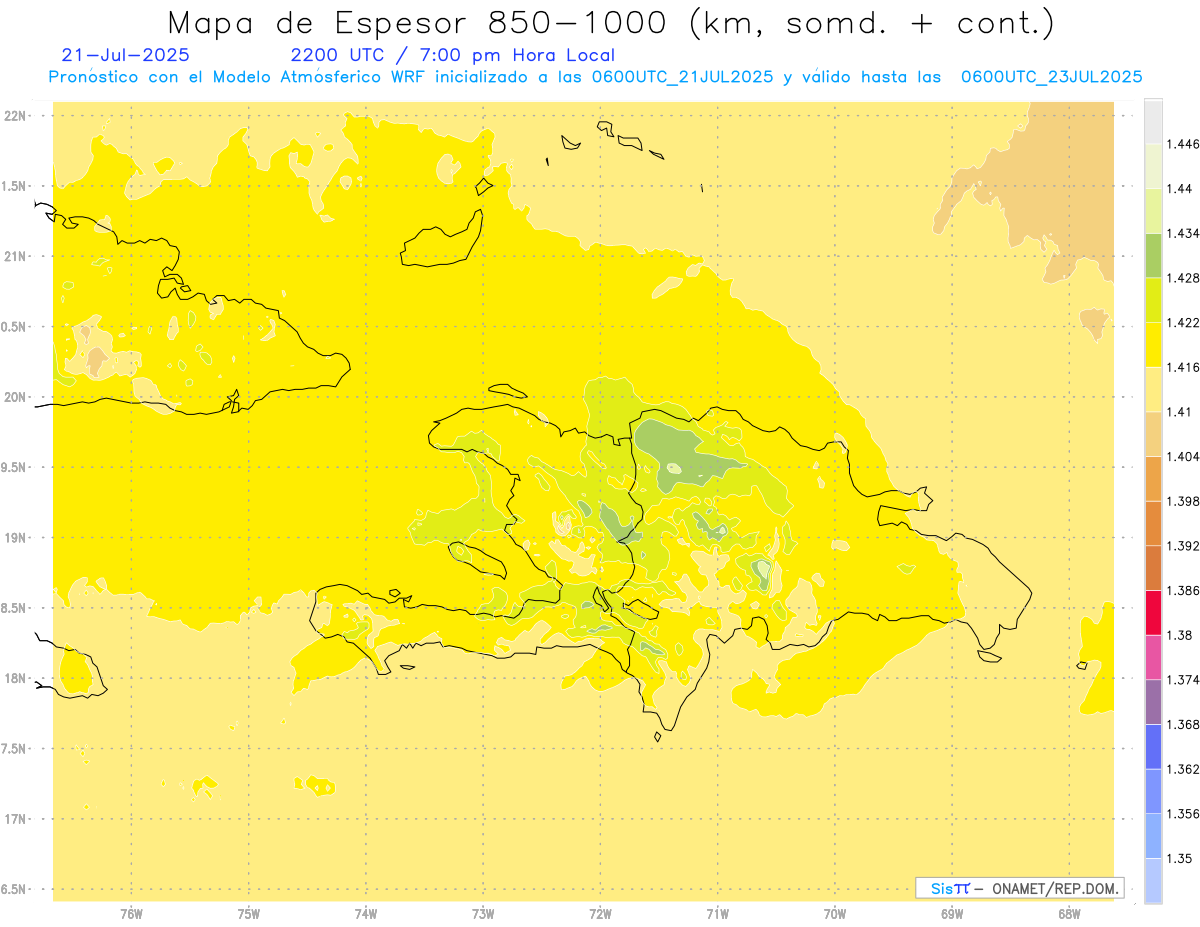The width and height of the screenshot is (1200, 927).
Task: Select the pale yellow swatch between 1.41 and 1.416
Action: 1153,390
